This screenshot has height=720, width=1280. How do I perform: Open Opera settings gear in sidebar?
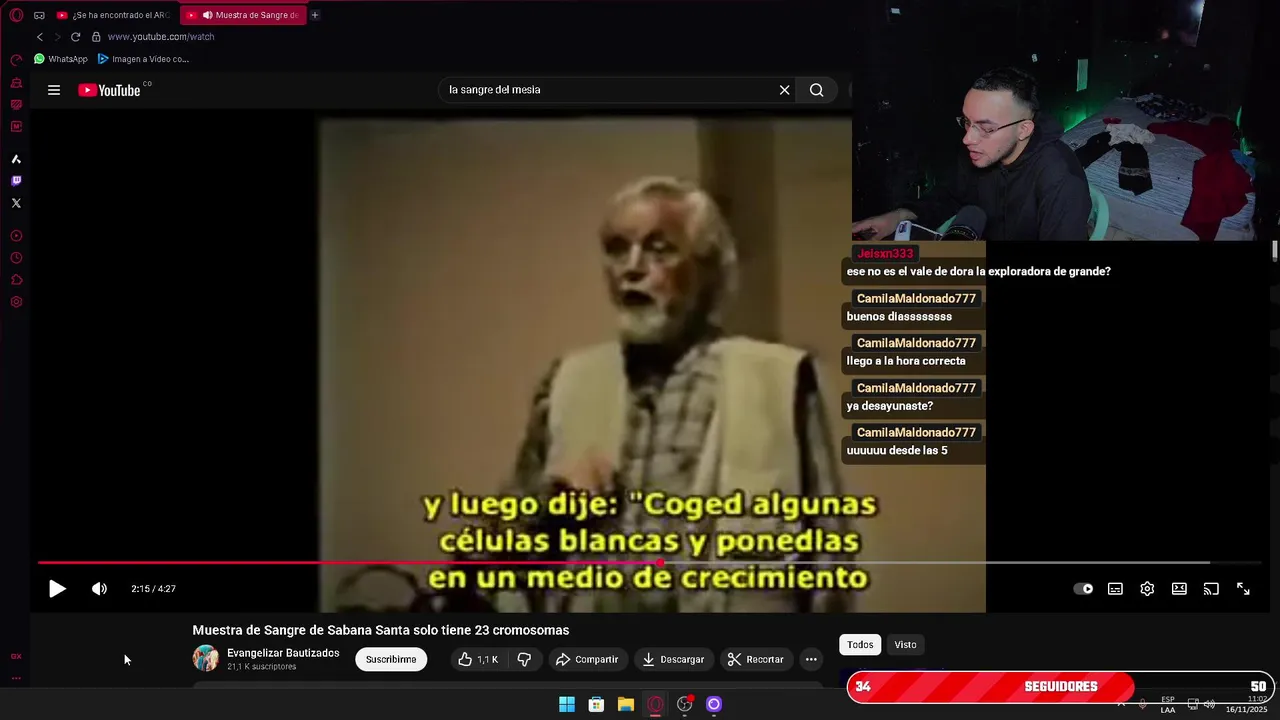click(16, 302)
